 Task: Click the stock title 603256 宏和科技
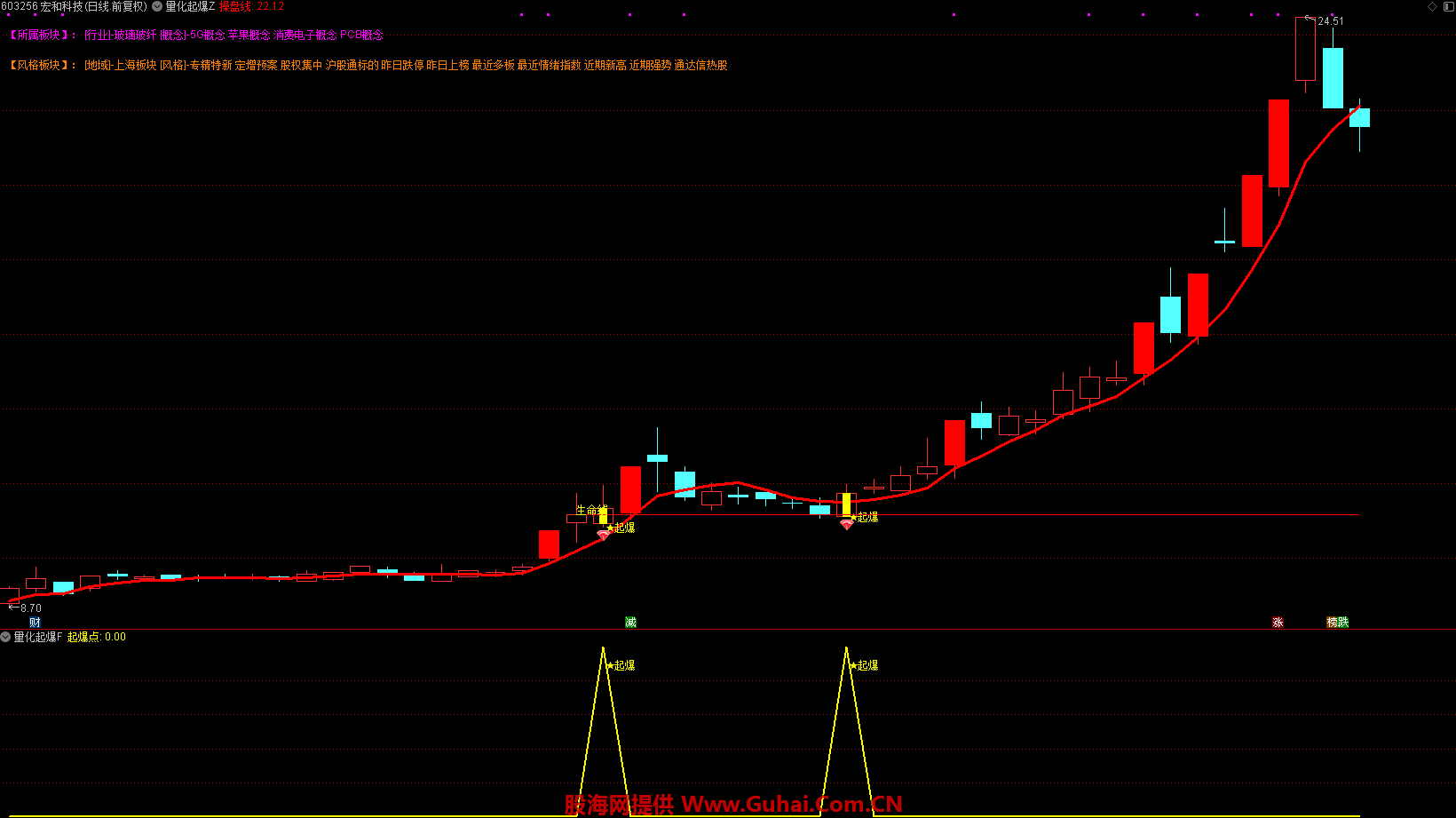pyautogui.click(x=42, y=6)
